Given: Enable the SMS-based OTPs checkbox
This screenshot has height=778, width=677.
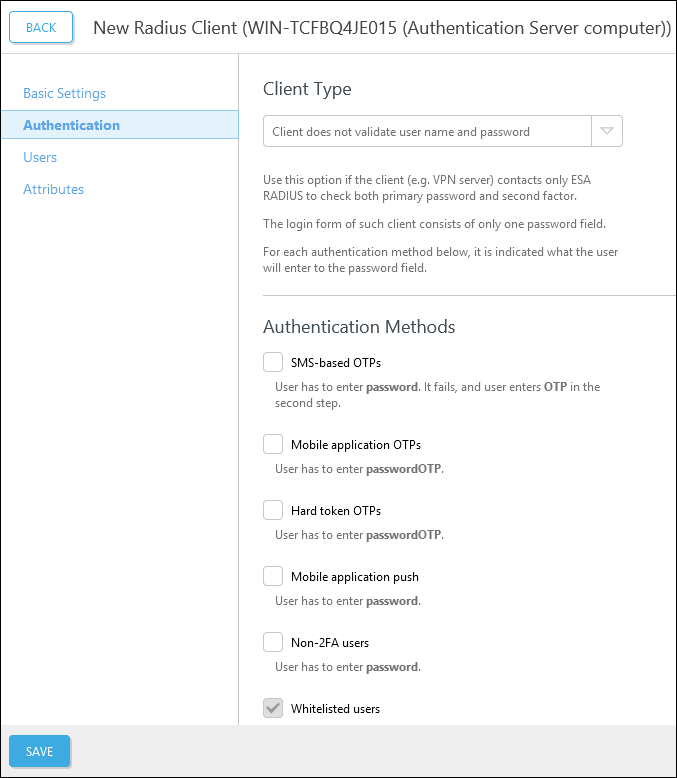Looking at the screenshot, I should 273,362.
